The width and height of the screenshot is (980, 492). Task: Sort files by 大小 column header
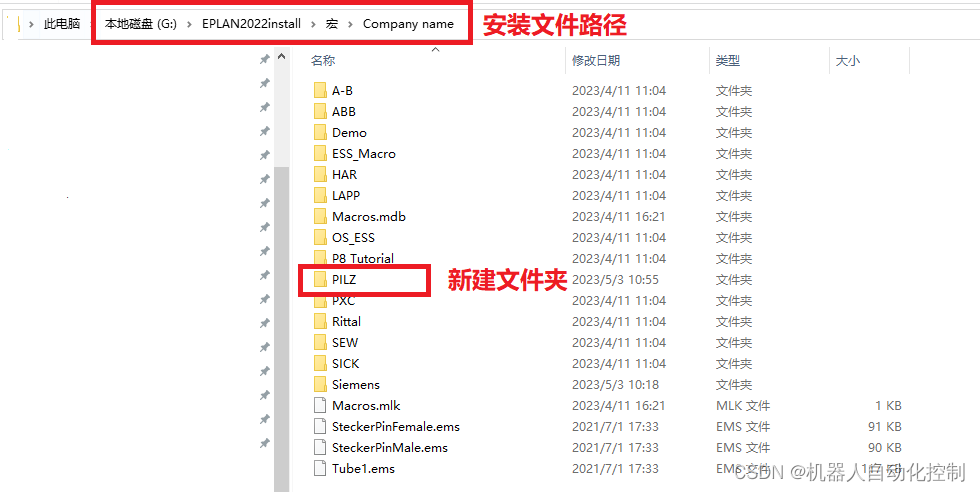coord(848,61)
